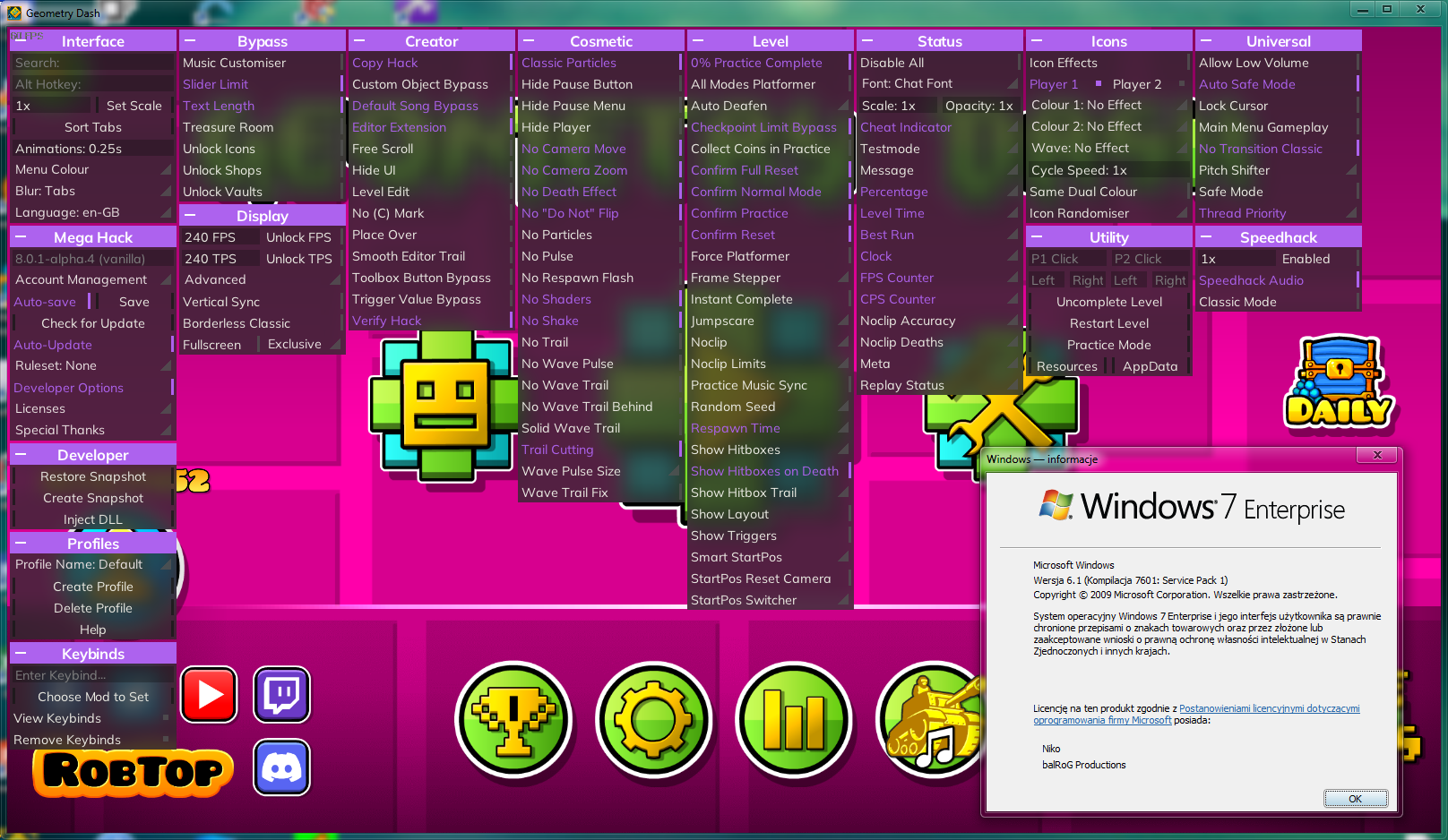The width and height of the screenshot is (1448, 840).
Task: Collapse the Status panel with its dash icon
Action: click(867, 40)
